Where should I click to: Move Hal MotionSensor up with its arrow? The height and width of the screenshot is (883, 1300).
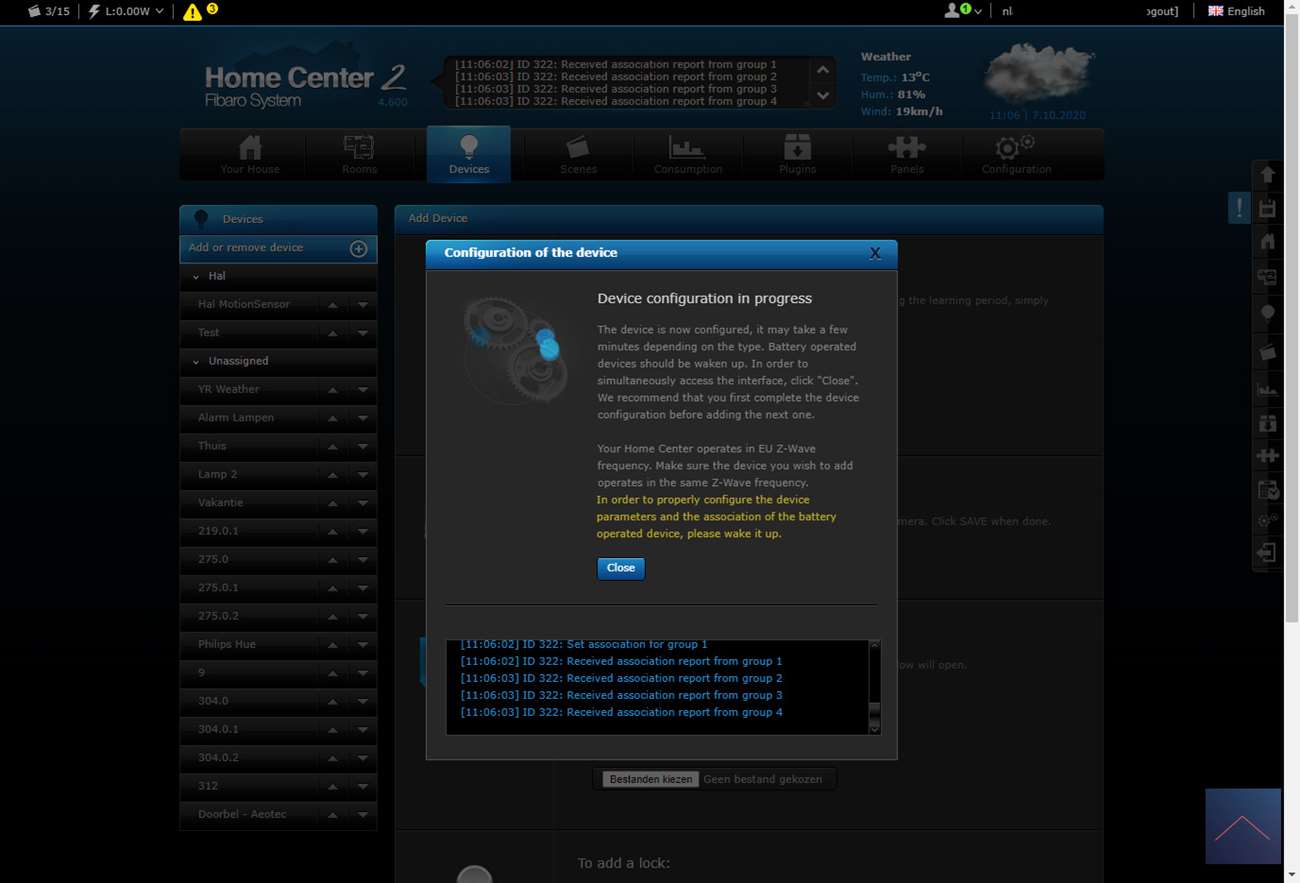pos(333,305)
